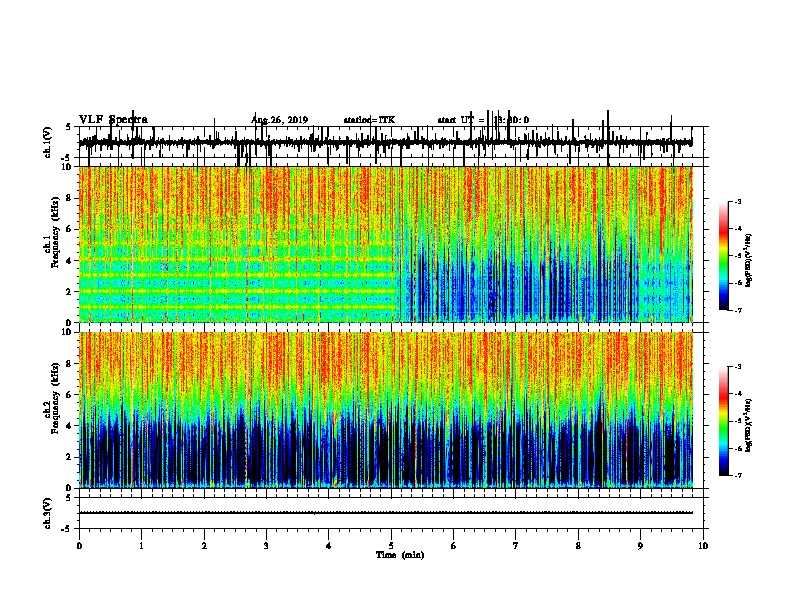The height and width of the screenshot is (612, 792).
Task: Select the "Aug.26, 2019" date text
Action: point(279,120)
